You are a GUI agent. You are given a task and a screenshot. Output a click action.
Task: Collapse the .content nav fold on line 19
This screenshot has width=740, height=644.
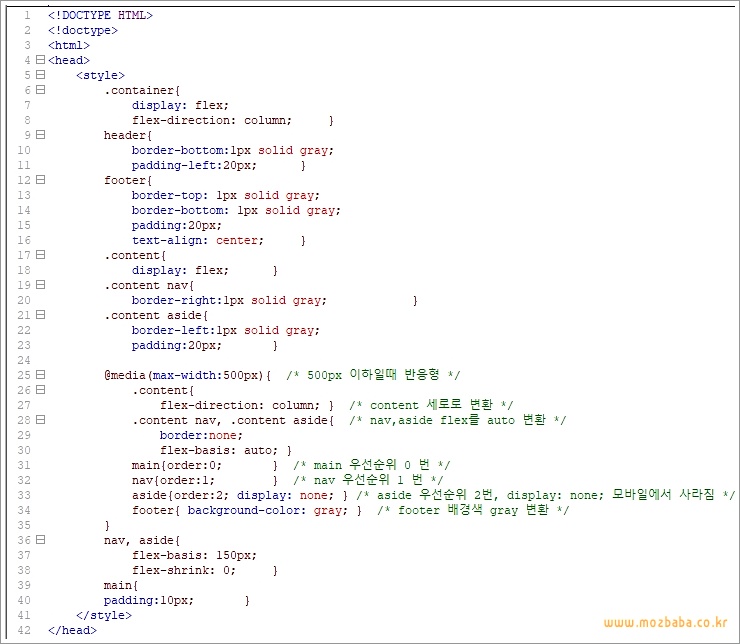[x=41, y=284]
